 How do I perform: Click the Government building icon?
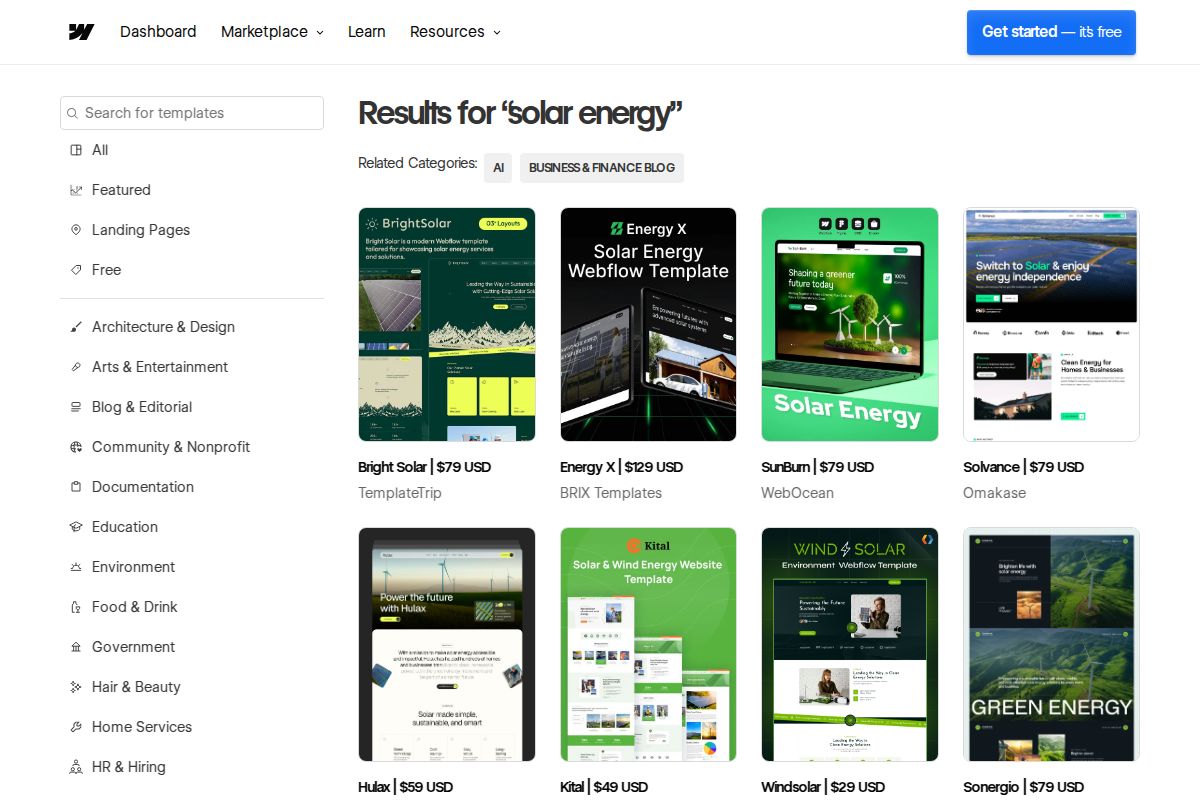click(x=76, y=647)
